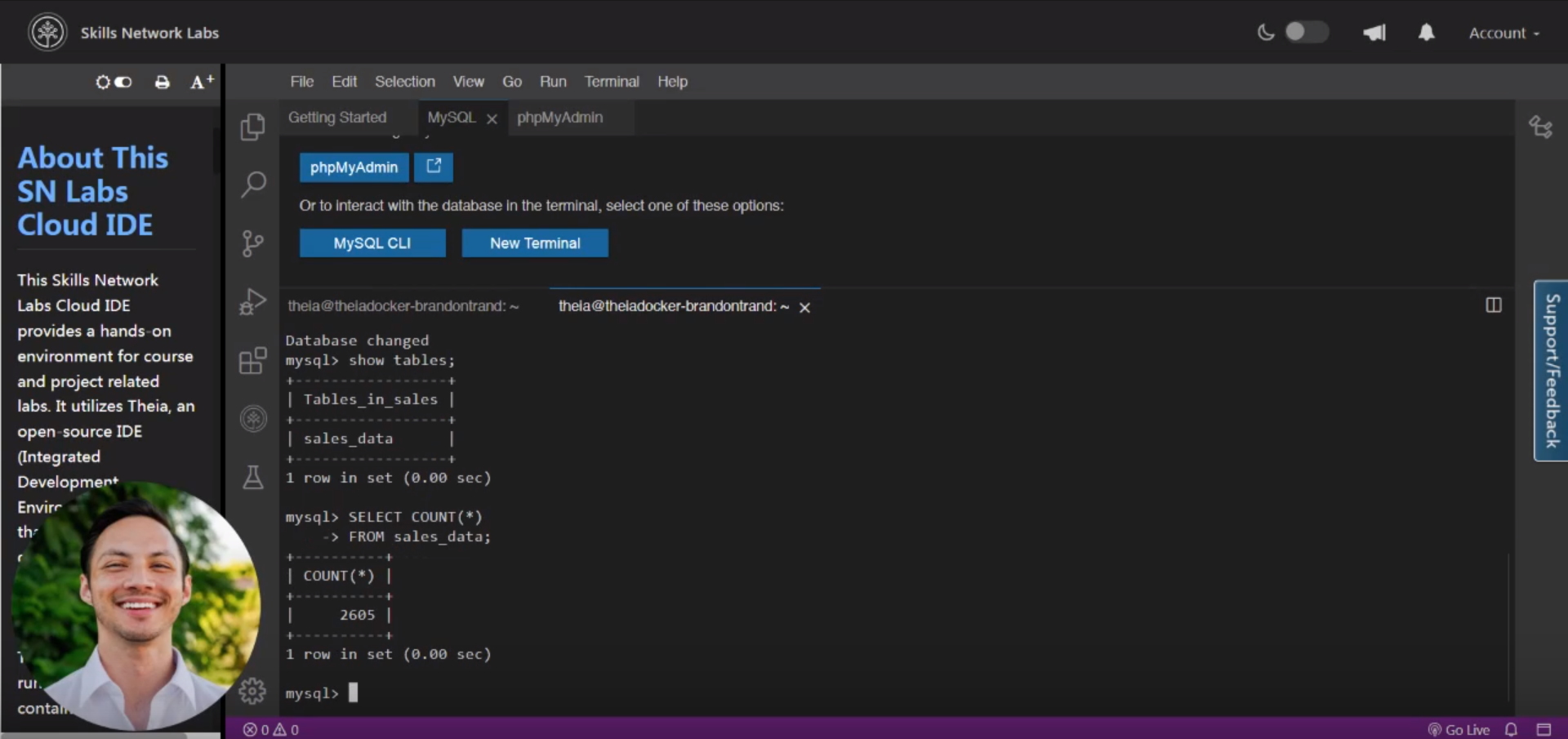Expand the Account dropdown
Screen dimensions: 1568x739
tap(1503, 33)
